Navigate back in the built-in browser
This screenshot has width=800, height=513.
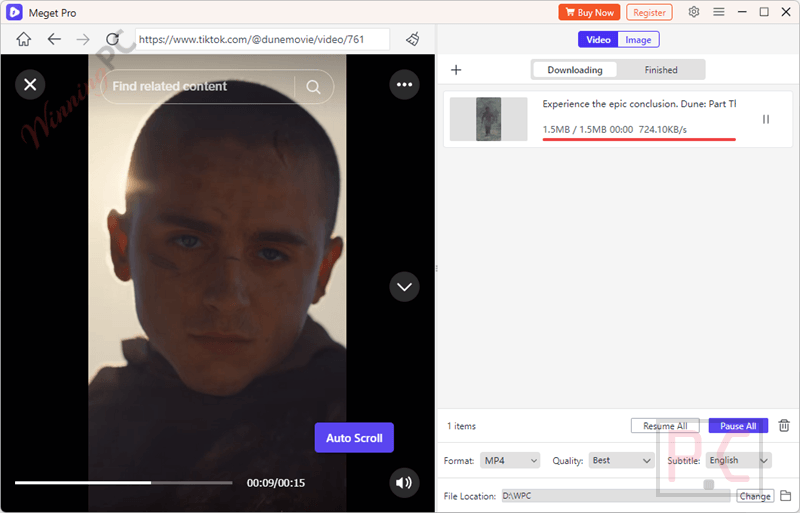click(54, 39)
